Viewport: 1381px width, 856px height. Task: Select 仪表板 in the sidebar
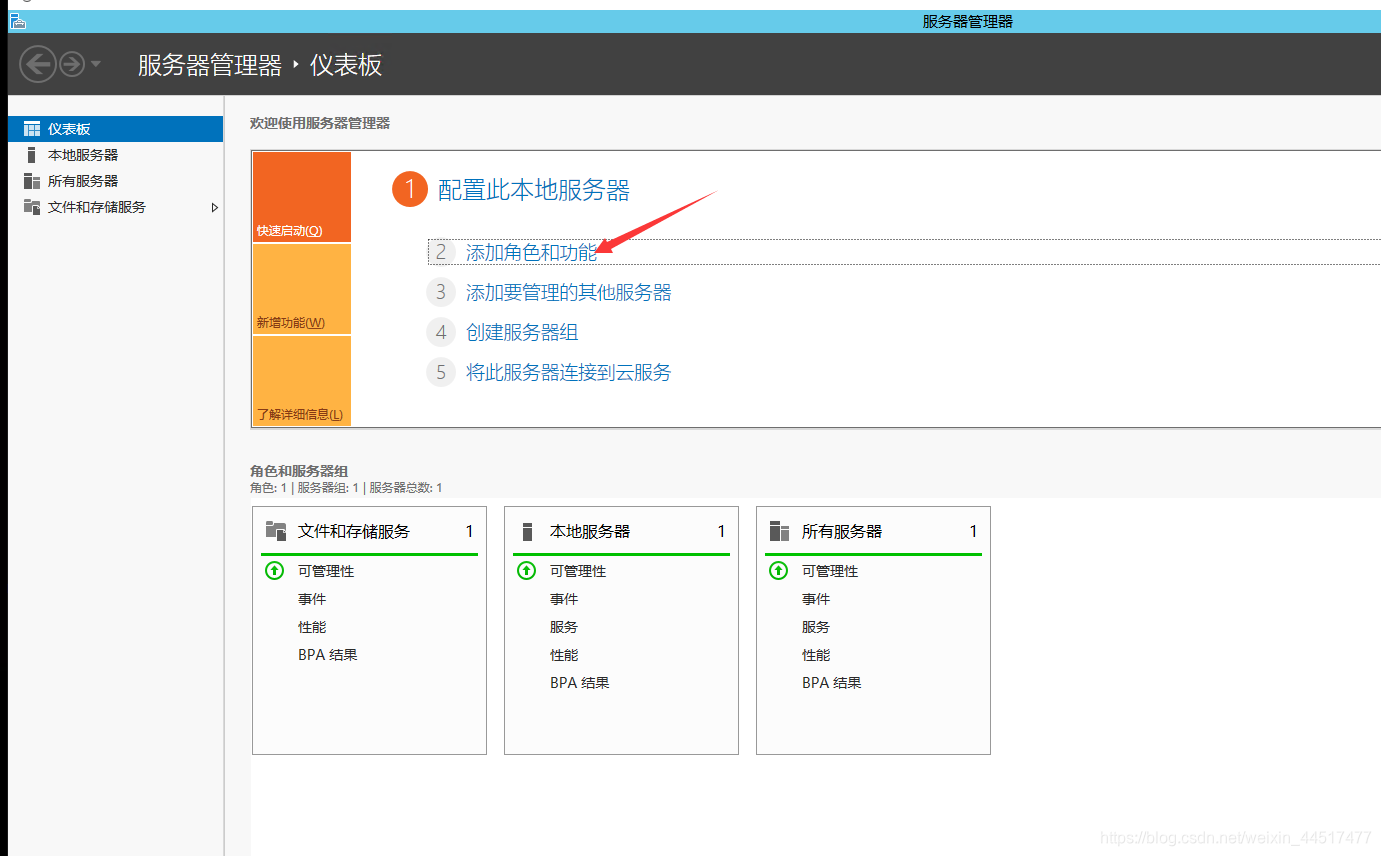[x=115, y=129]
